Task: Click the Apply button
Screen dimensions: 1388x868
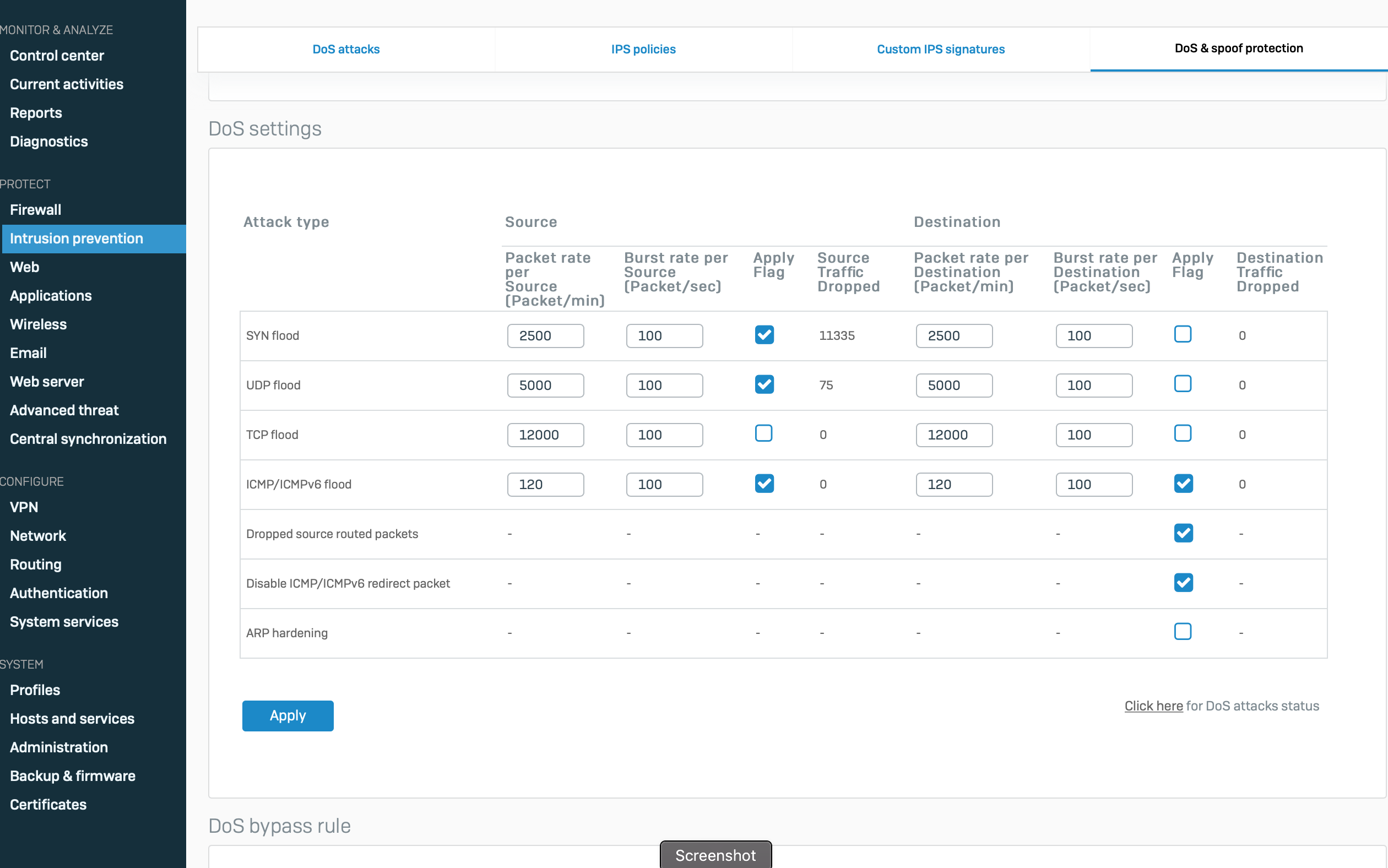Action: point(288,715)
